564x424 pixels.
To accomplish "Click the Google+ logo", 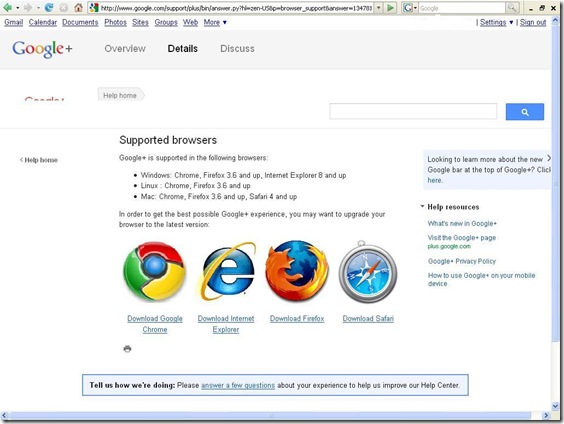I will coord(42,49).
